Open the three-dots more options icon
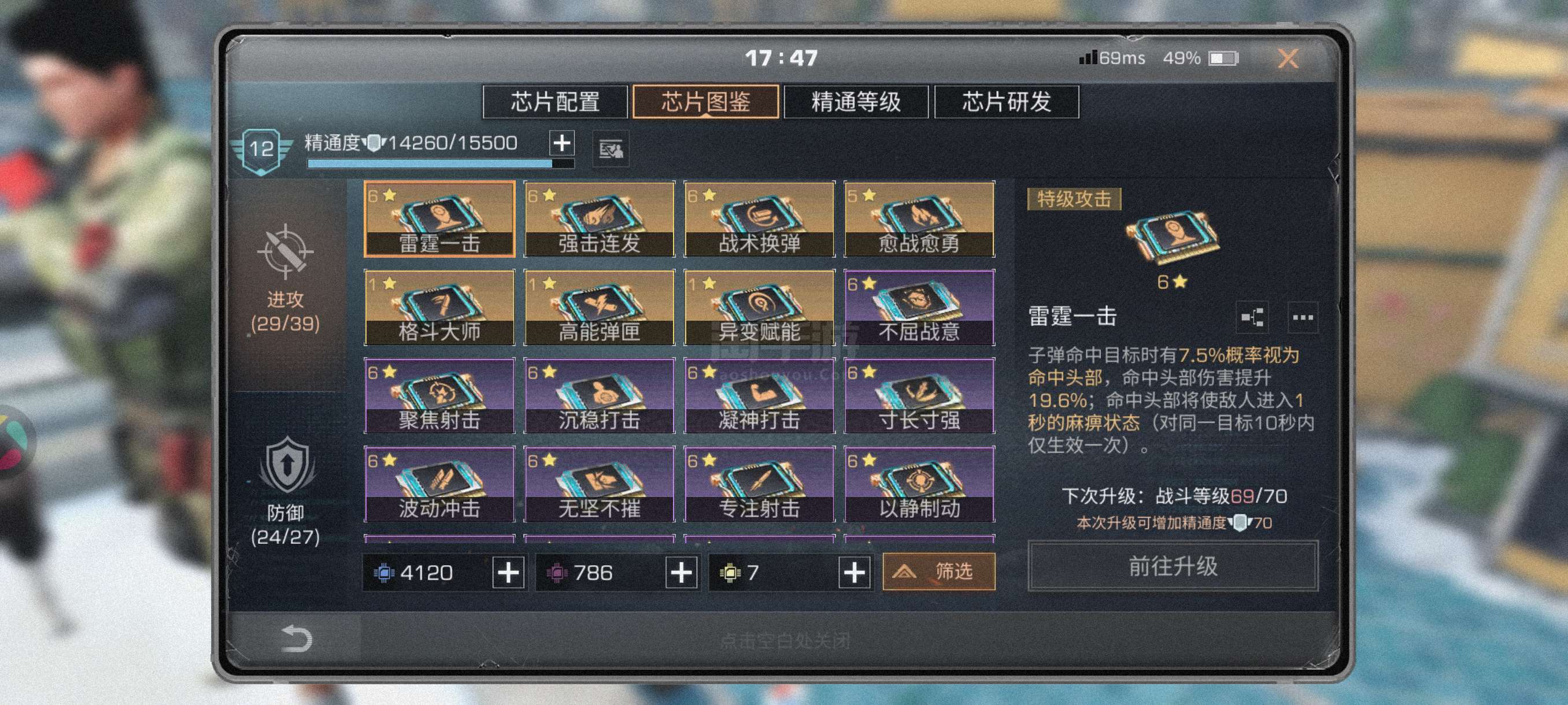The width and height of the screenshot is (1568, 705). (x=1303, y=317)
